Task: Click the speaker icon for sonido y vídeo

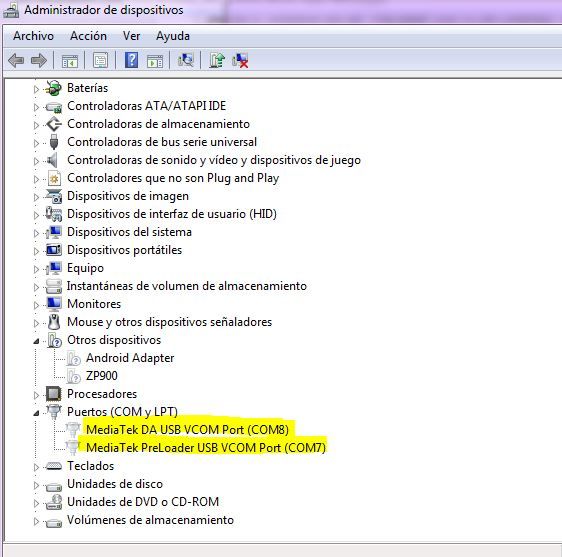Action: pyautogui.click(x=53, y=160)
